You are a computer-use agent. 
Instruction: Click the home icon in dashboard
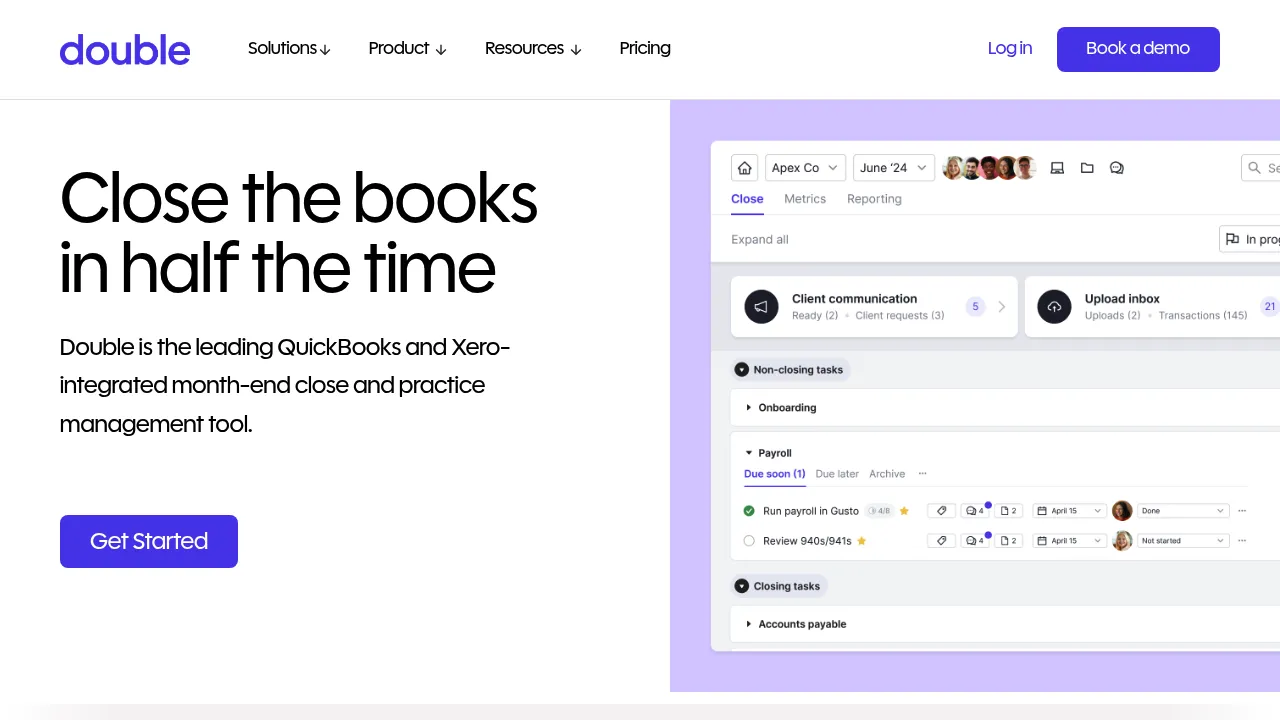(744, 168)
